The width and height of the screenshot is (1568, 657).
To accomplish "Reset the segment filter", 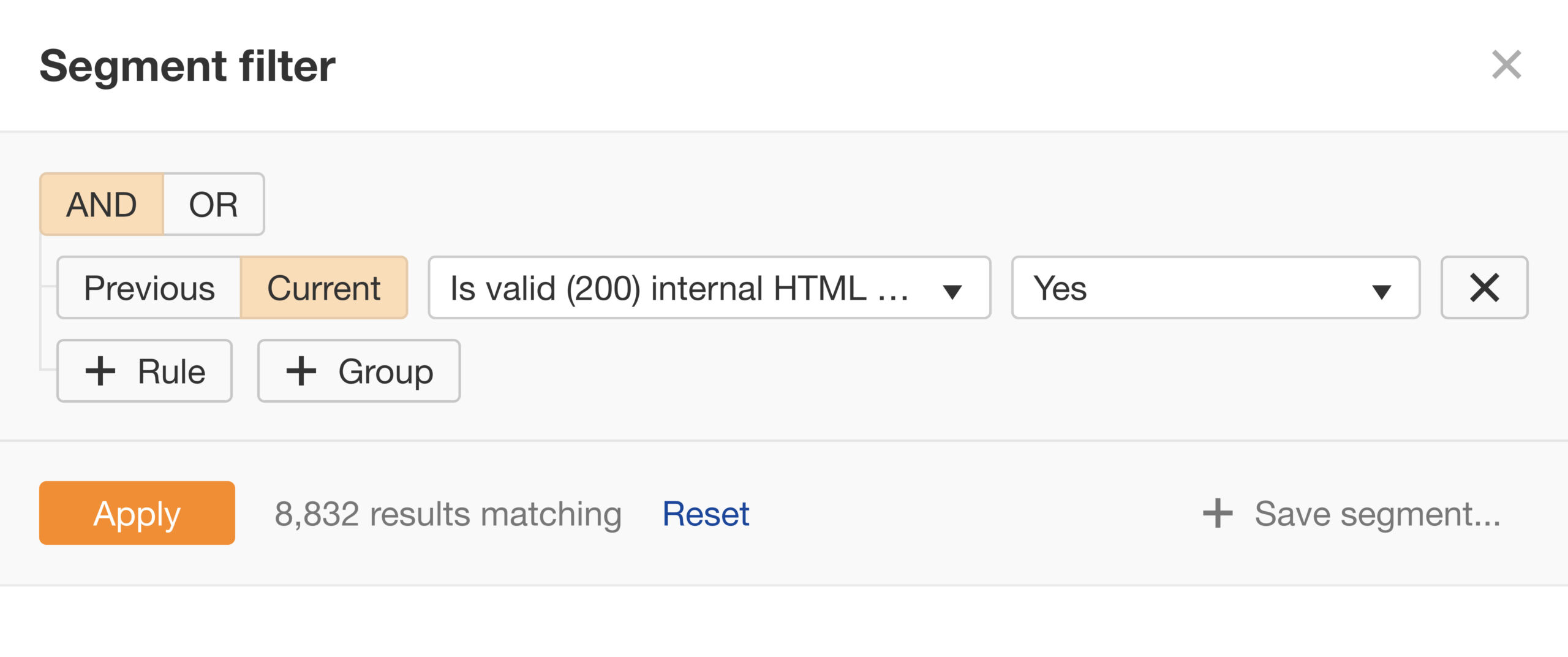I will (x=706, y=513).
